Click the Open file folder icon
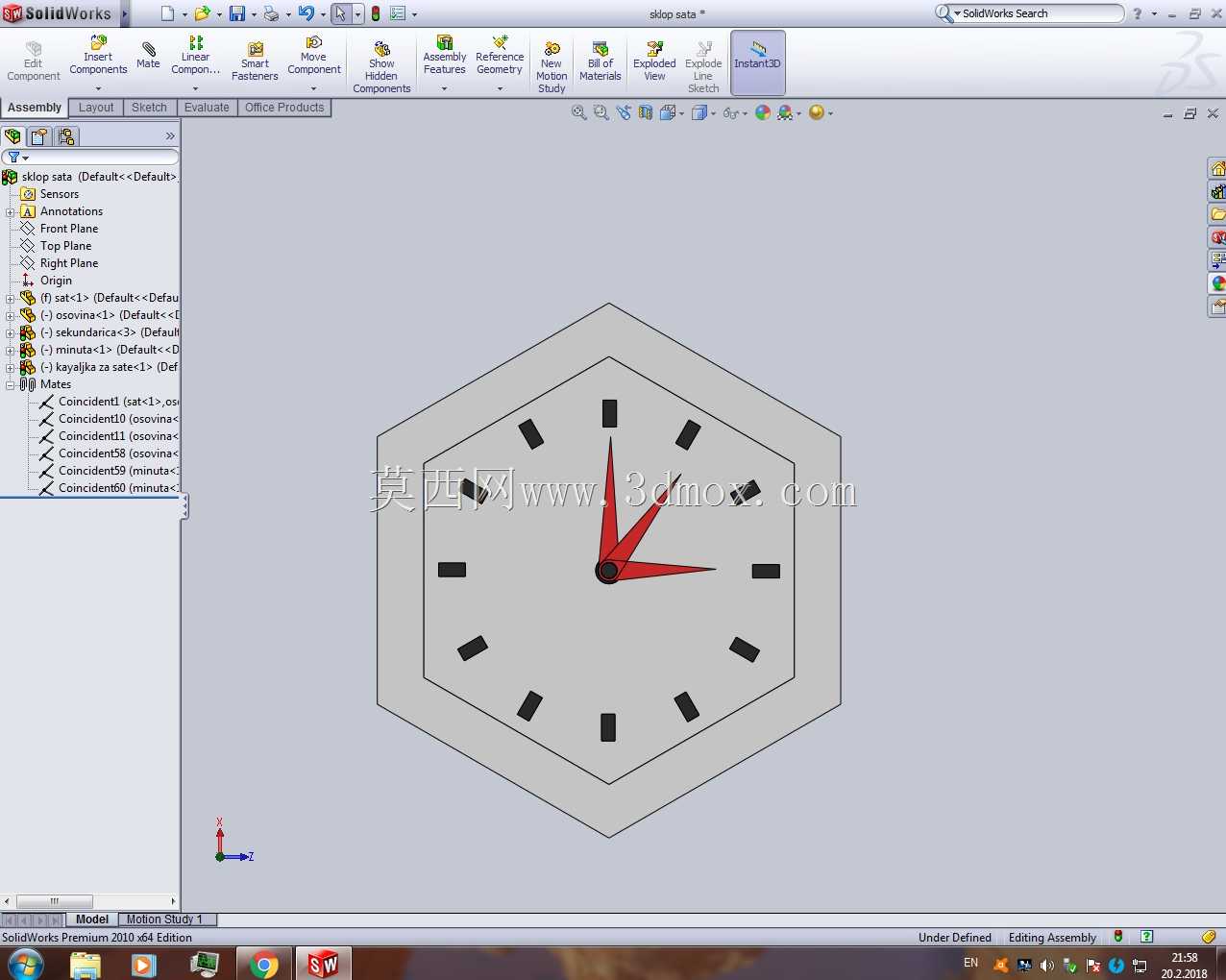Screen dimensions: 1226x980 tap(202, 13)
